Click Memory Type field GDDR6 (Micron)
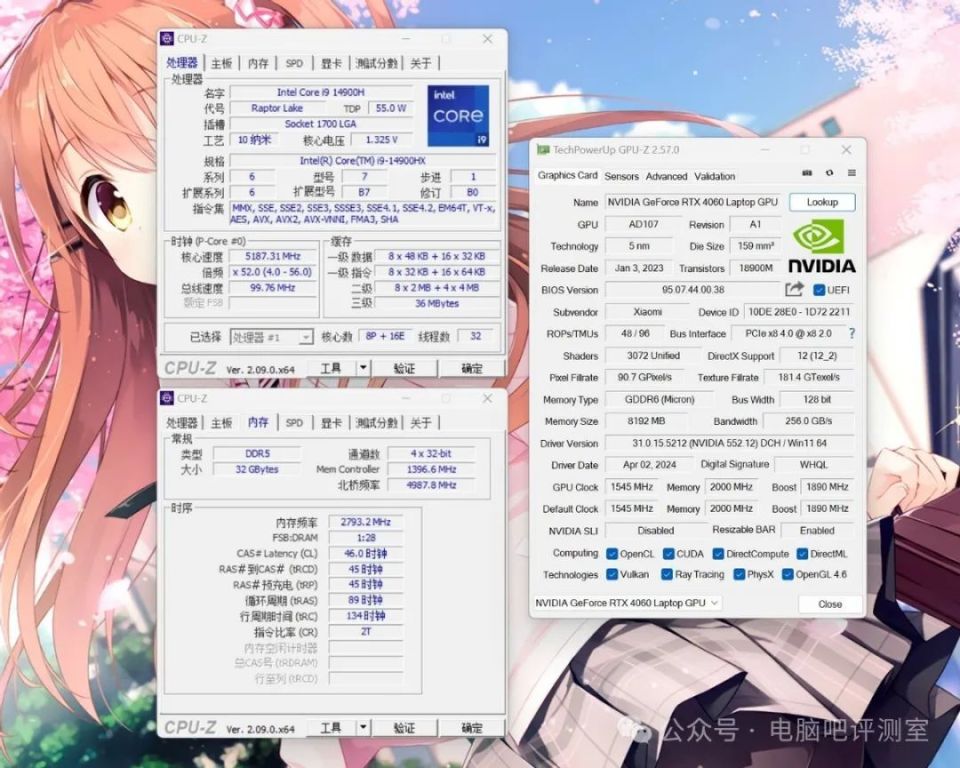The height and width of the screenshot is (768, 960). pyautogui.click(x=659, y=399)
